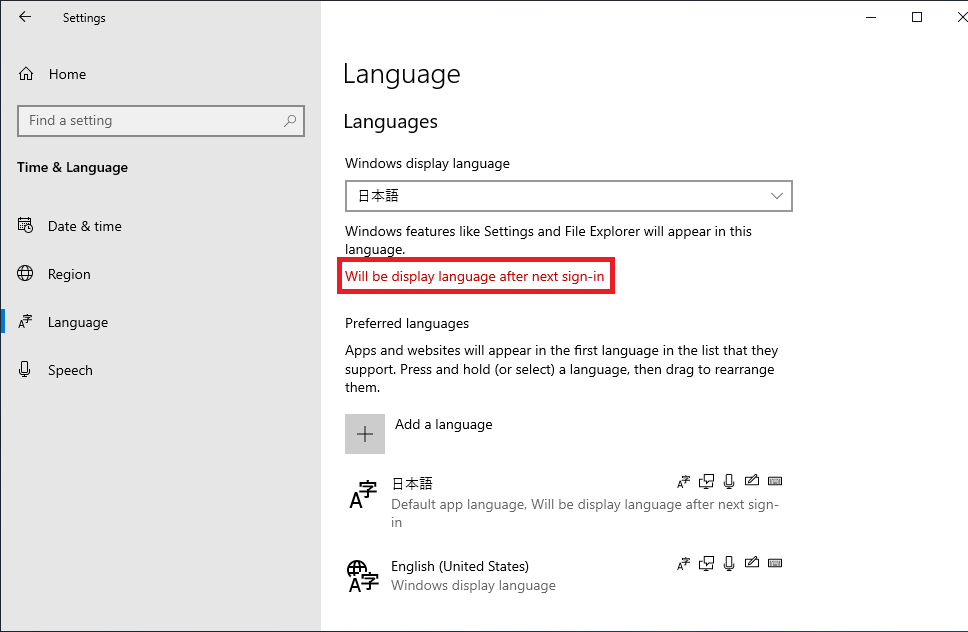Image resolution: width=968 pixels, height=632 pixels.
Task: Select the 日本語 preferred language entry
Action: (564, 501)
